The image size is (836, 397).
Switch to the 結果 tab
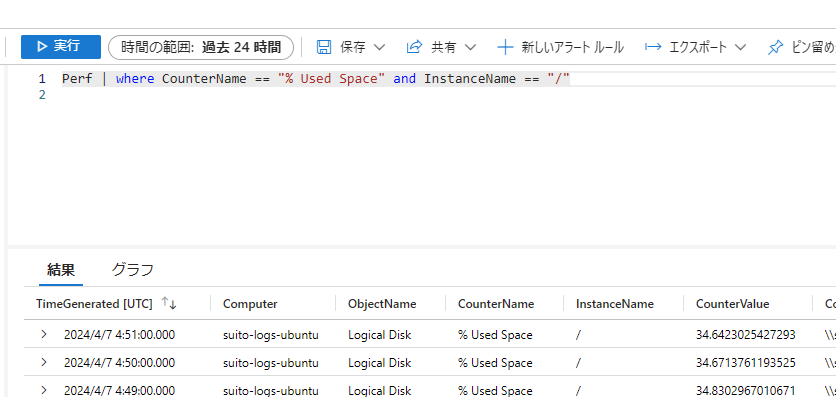[61, 270]
